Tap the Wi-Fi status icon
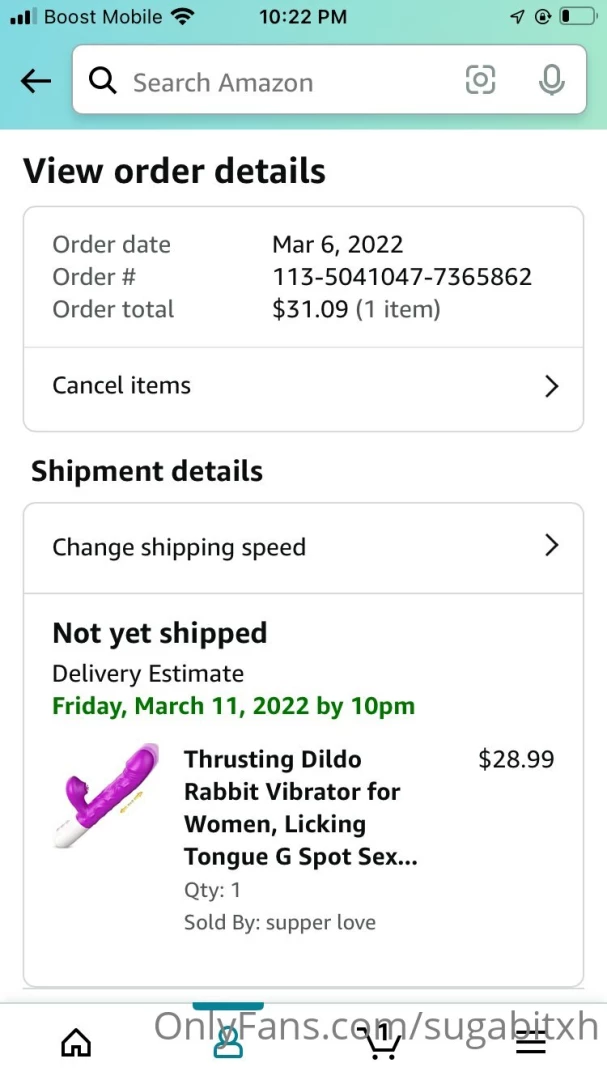The height and width of the screenshot is (1080, 607). tap(182, 17)
